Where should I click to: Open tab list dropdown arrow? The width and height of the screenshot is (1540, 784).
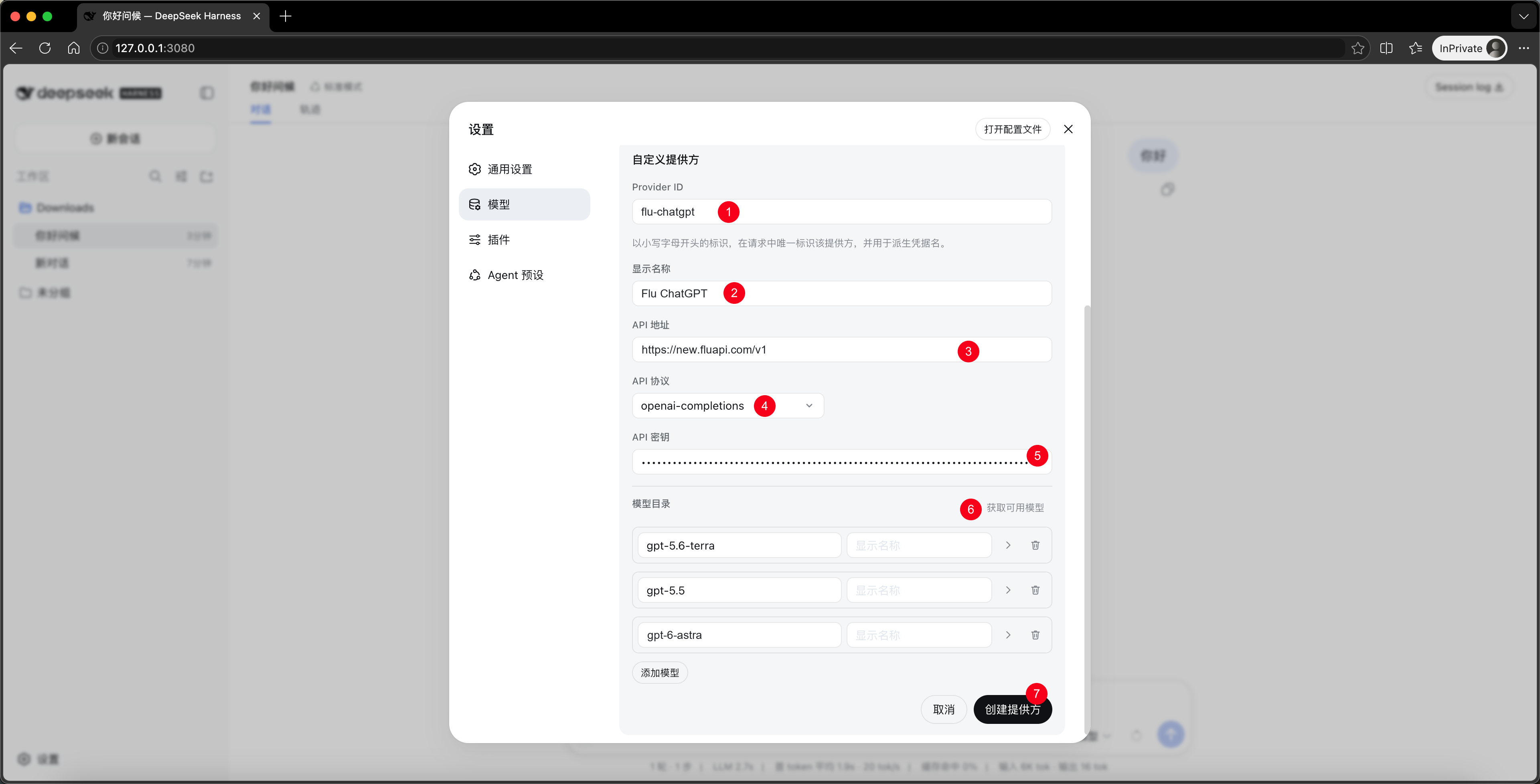tap(1524, 16)
